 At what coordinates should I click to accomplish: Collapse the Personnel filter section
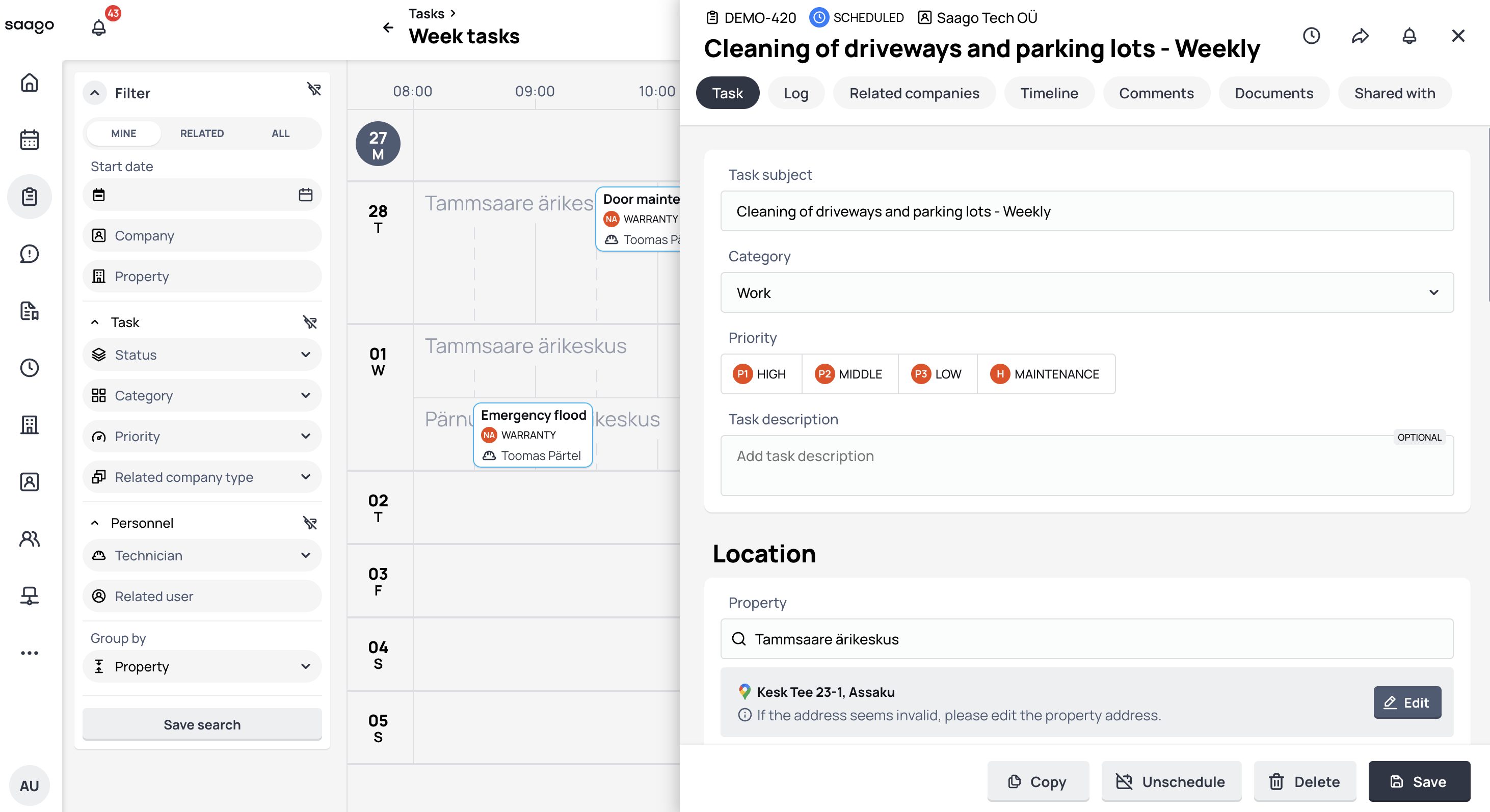click(95, 523)
